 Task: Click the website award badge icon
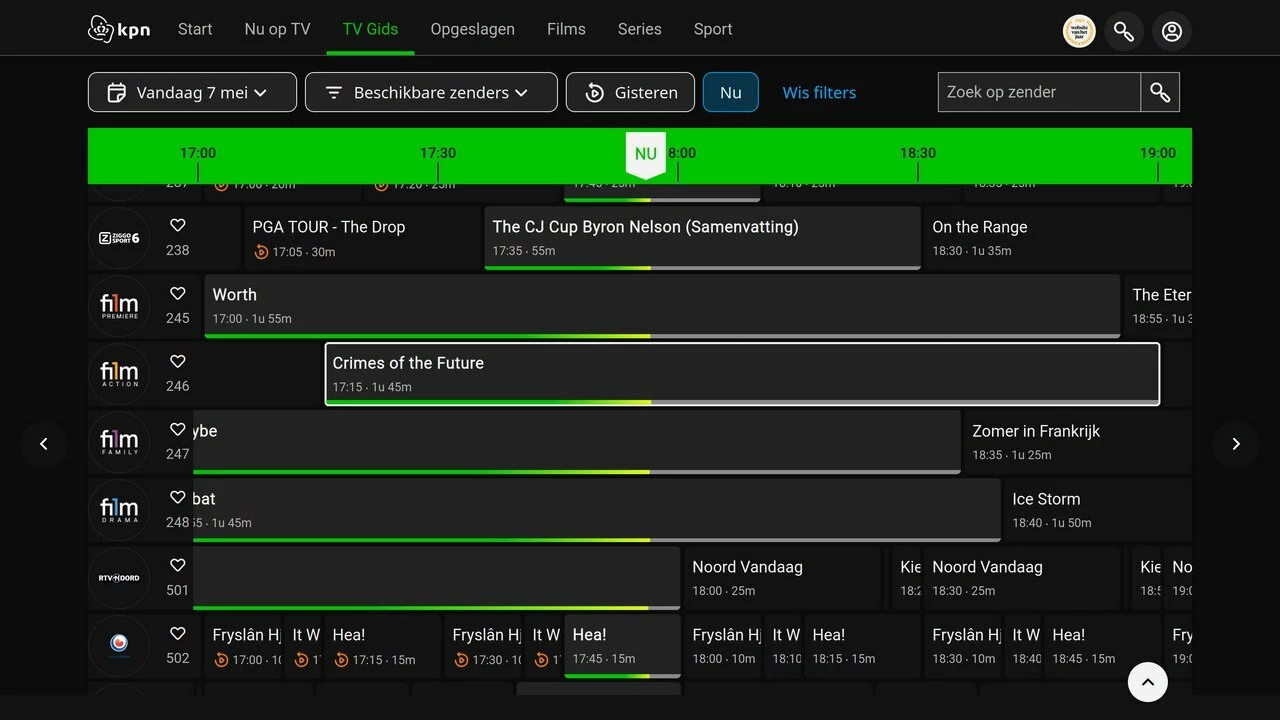[1079, 31]
